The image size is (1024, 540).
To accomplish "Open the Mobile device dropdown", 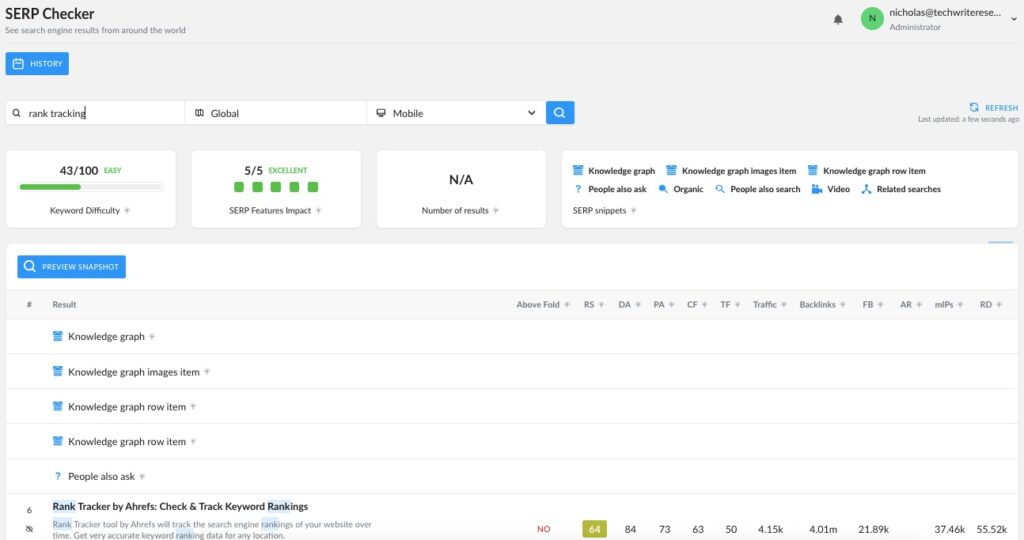I will pyautogui.click(x=456, y=113).
